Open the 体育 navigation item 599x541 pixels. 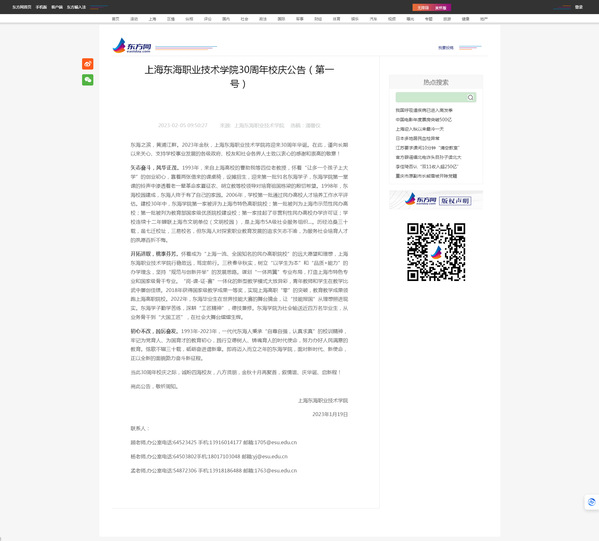337,19
